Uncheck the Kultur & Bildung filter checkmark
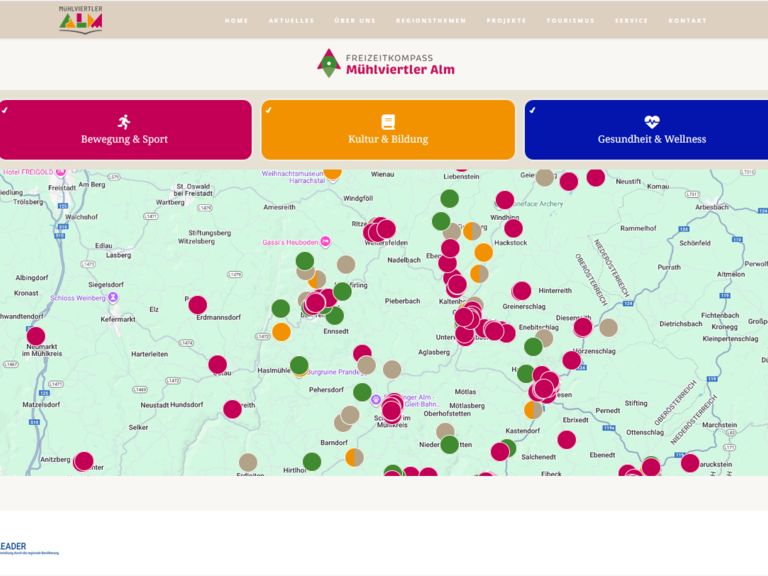Image resolution: width=768 pixels, height=576 pixels. [x=268, y=110]
